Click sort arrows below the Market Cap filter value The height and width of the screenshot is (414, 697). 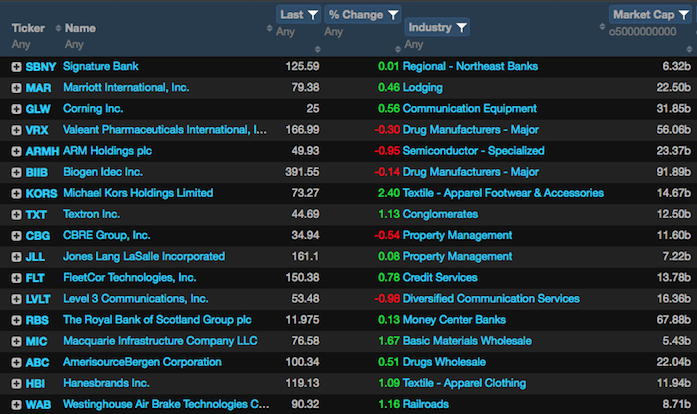[689, 49]
